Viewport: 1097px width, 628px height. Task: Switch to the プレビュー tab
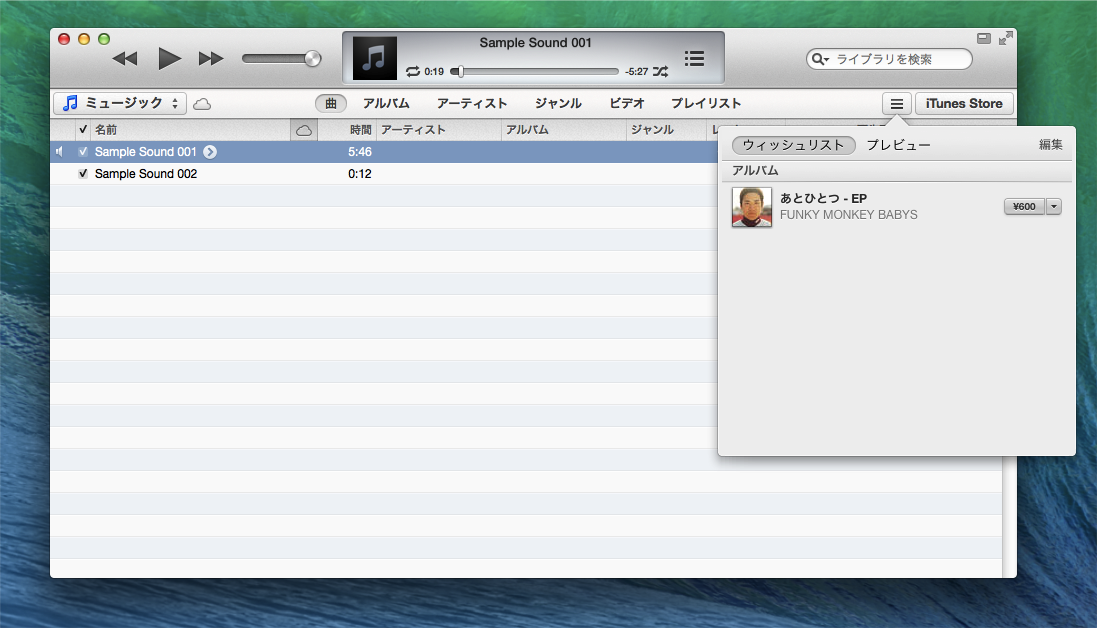(x=898, y=145)
